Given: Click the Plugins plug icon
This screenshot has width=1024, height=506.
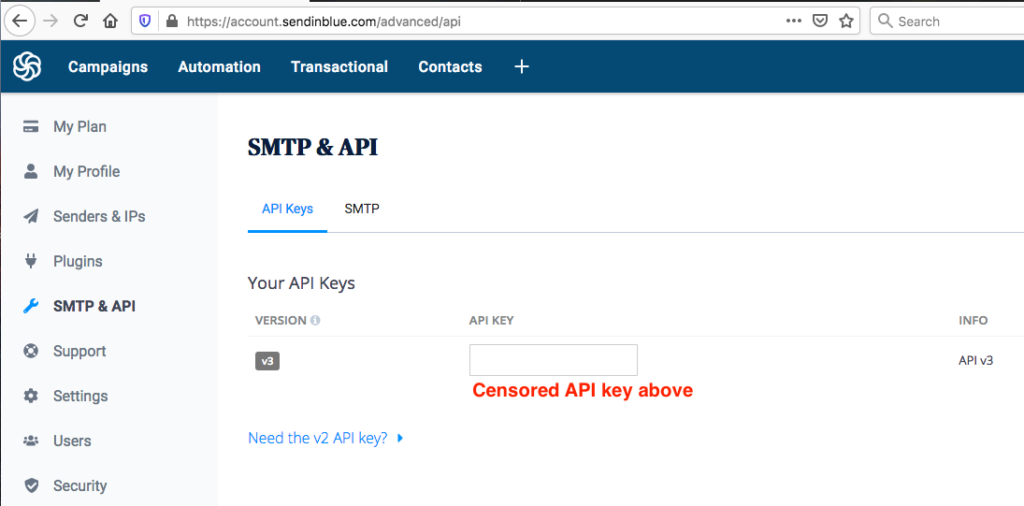Looking at the screenshot, I should [31, 262].
